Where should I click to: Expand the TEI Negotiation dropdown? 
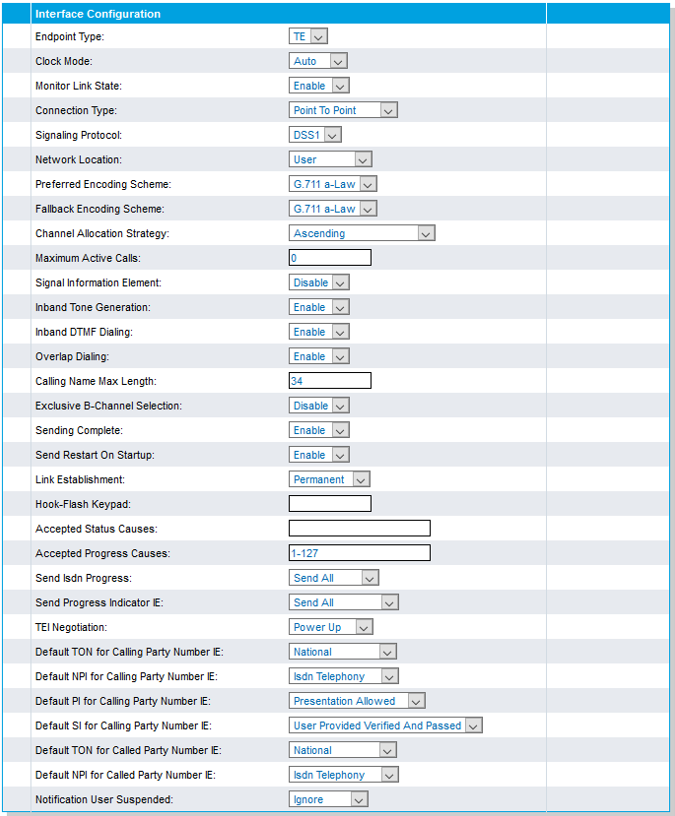[x=331, y=627]
